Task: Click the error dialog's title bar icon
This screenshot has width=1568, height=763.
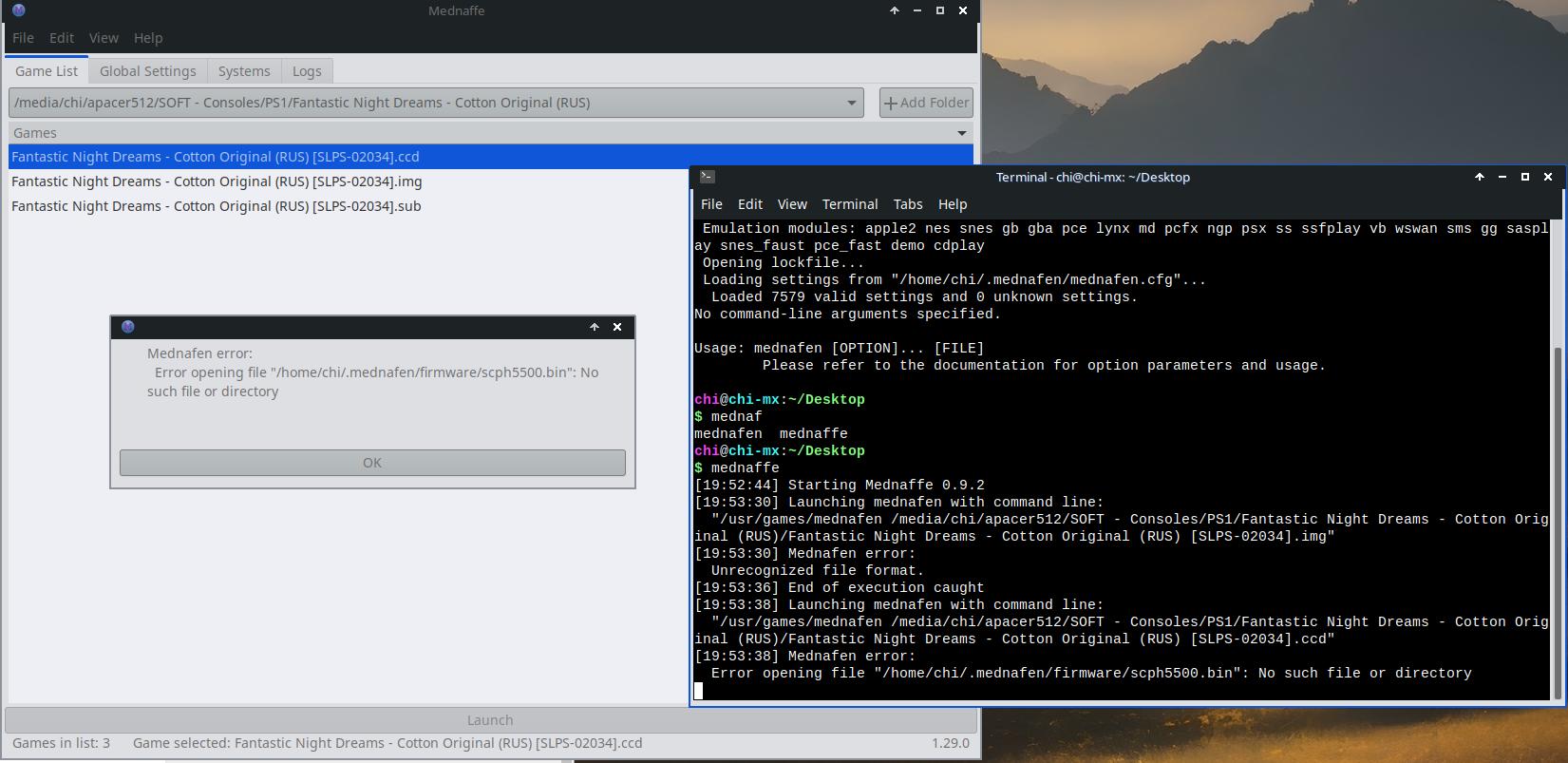Action: 128,327
